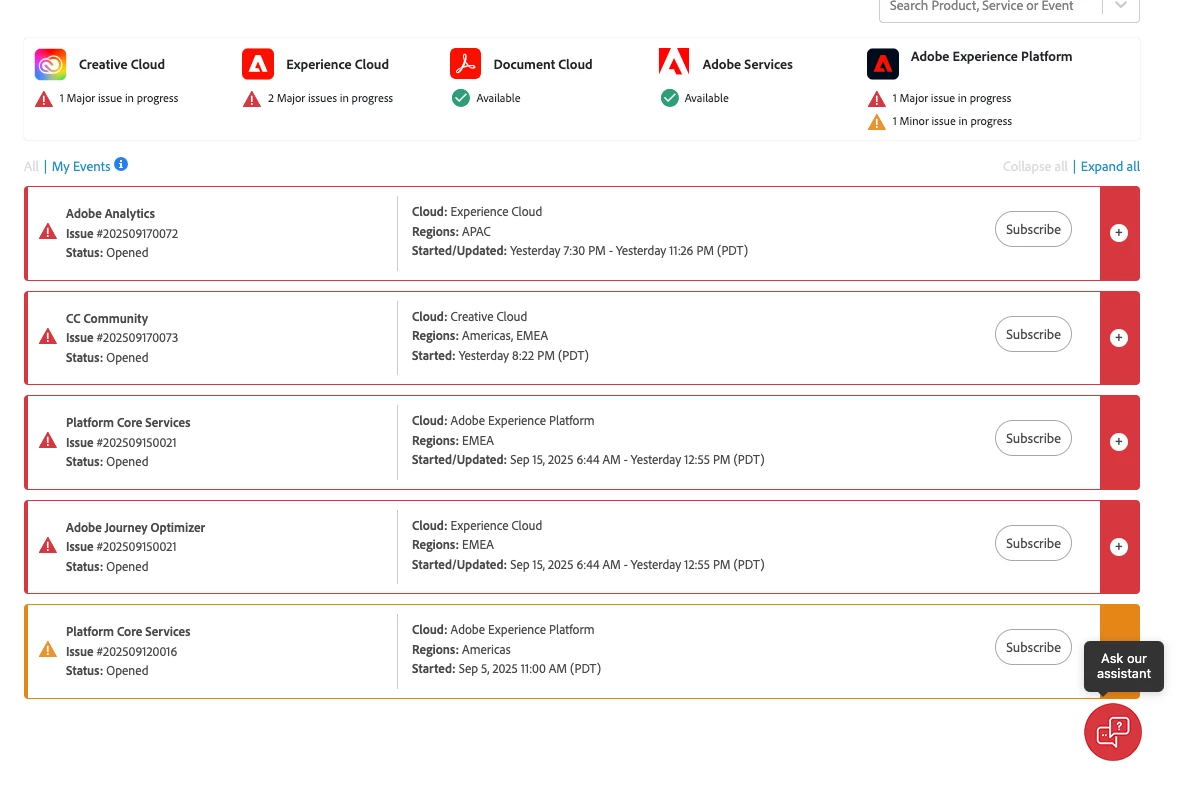Click the Creative Cloud major issue warning icon
1198x793 pixels.
click(x=44, y=99)
